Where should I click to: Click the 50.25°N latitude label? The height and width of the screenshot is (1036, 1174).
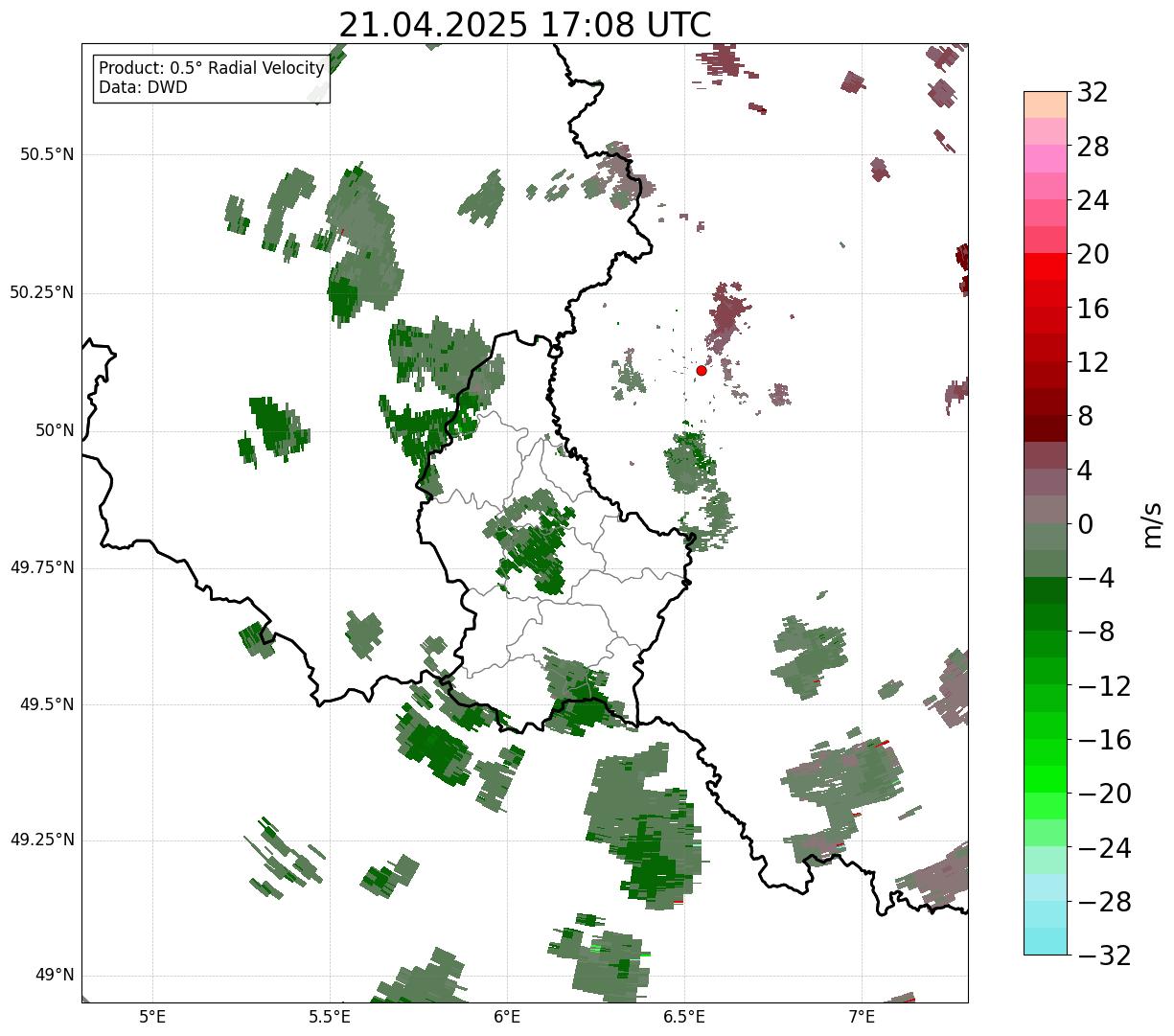pos(41,292)
